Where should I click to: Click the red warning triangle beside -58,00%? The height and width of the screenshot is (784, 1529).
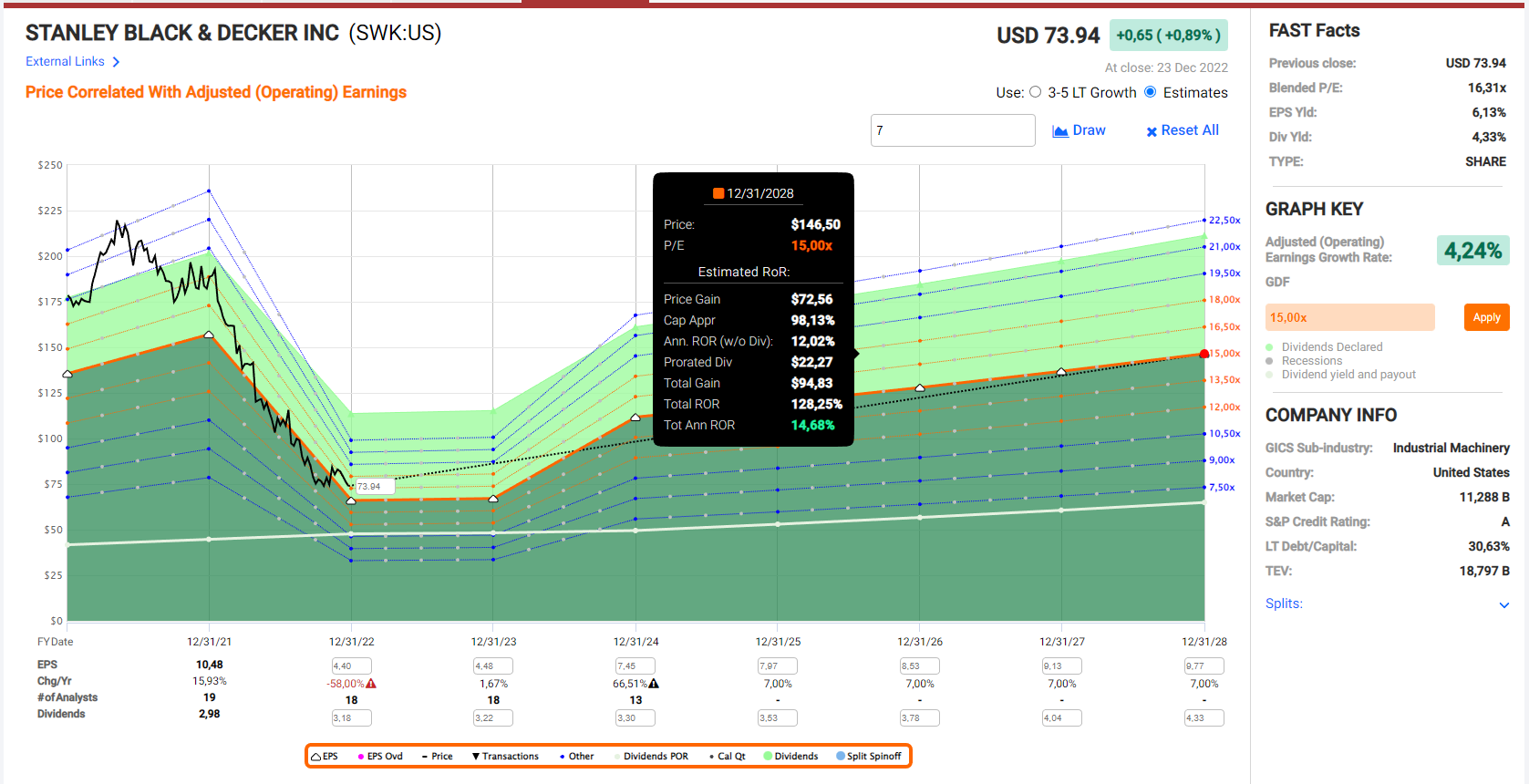[371, 684]
